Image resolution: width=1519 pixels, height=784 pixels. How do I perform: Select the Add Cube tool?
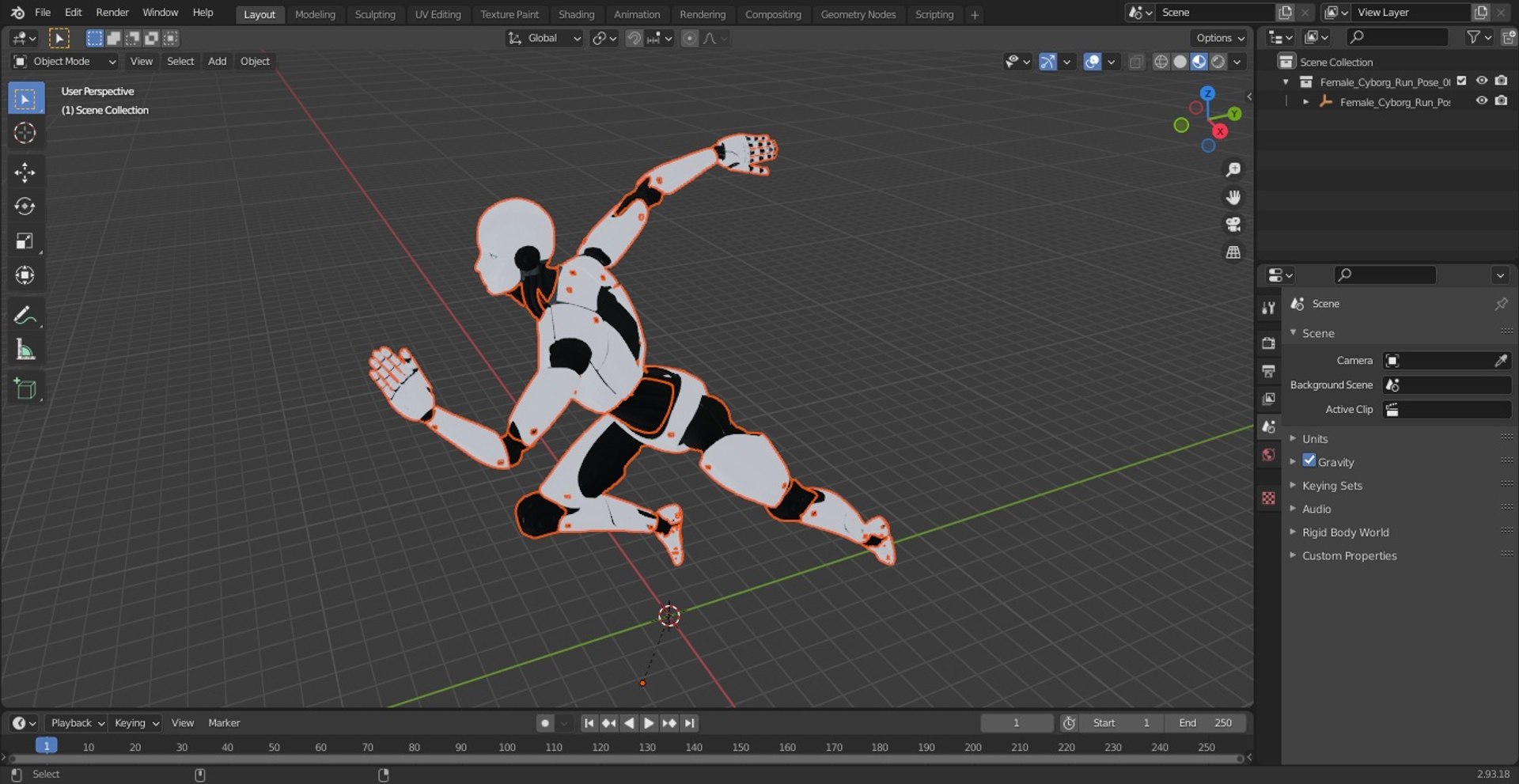[25, 388]
